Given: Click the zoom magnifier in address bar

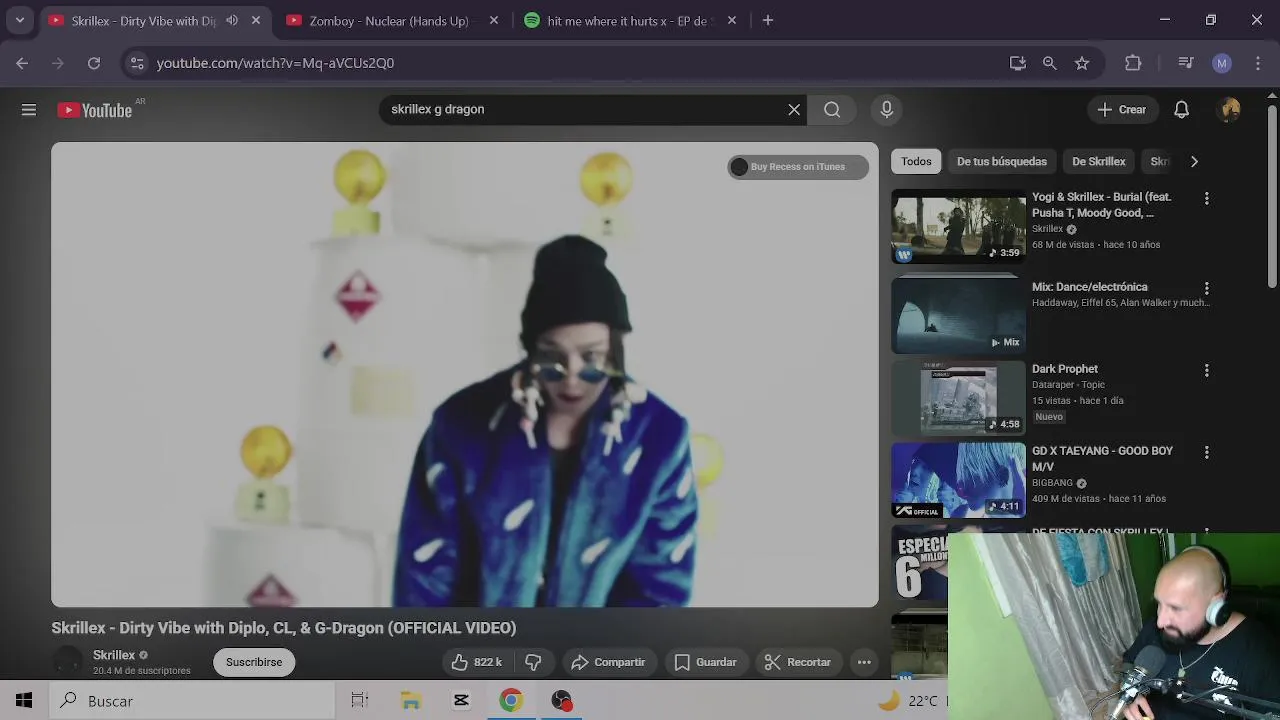Looking at the screenshot, I should coord(1049,63).
